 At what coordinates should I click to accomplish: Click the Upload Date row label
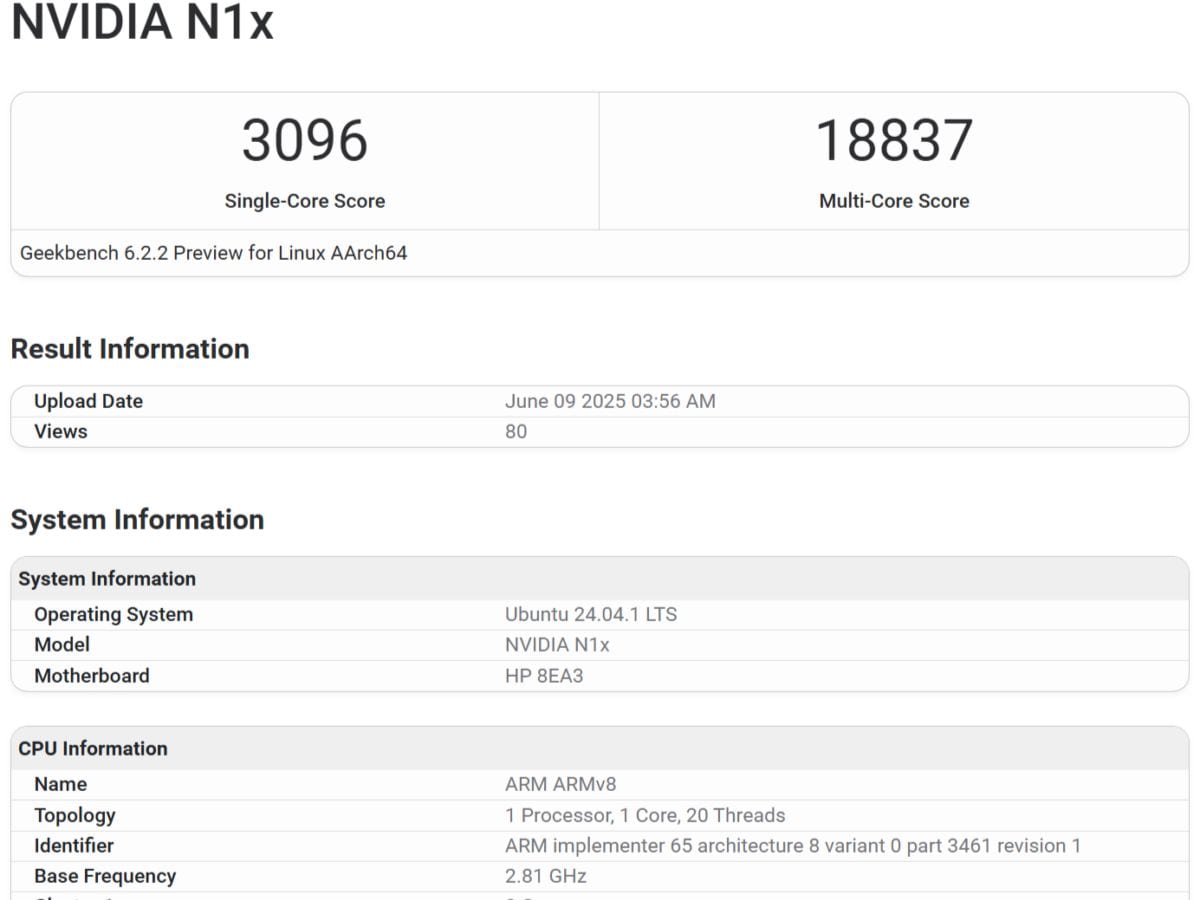pos(88,401)
